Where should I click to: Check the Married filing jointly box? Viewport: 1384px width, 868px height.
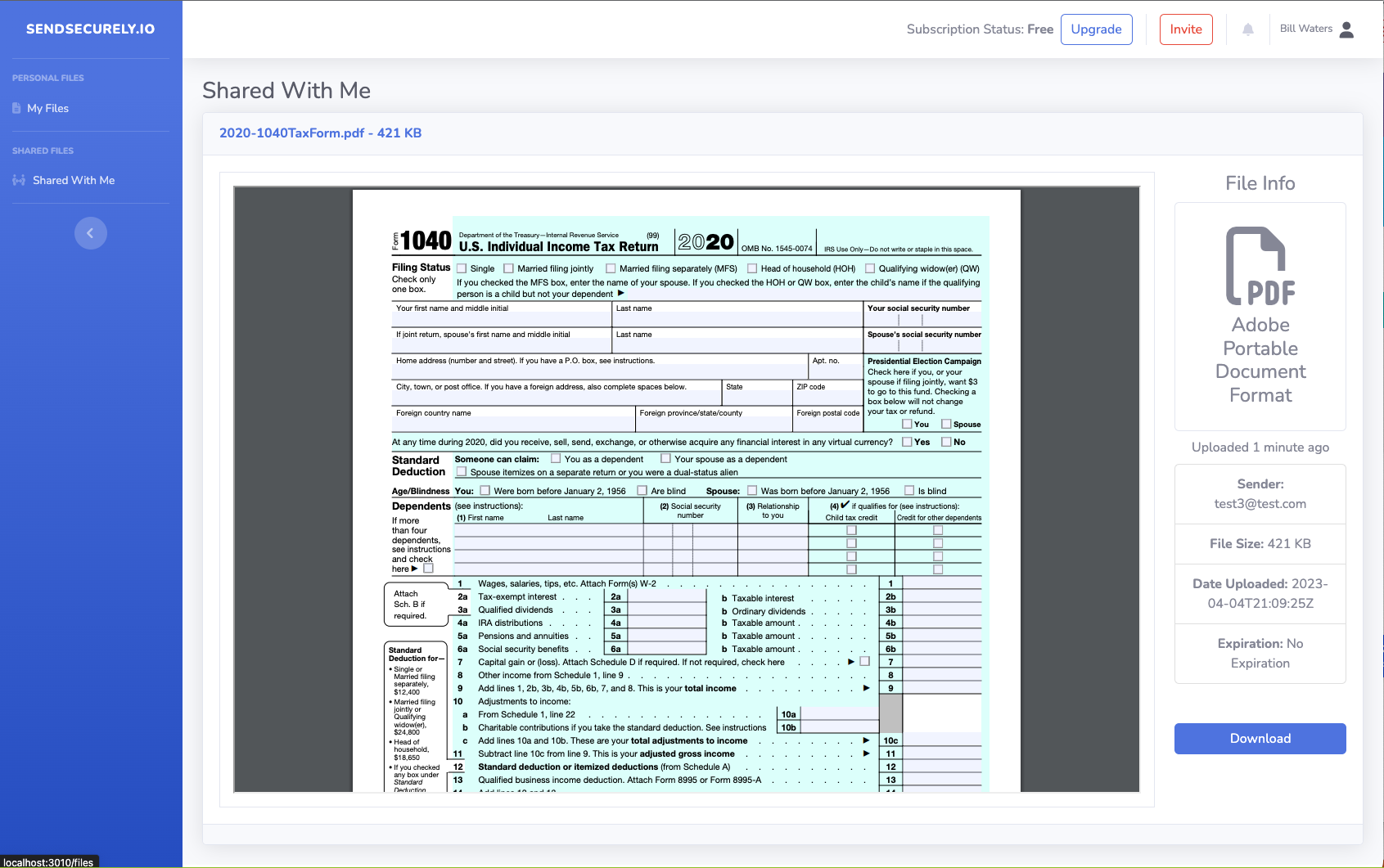[508, 268]
